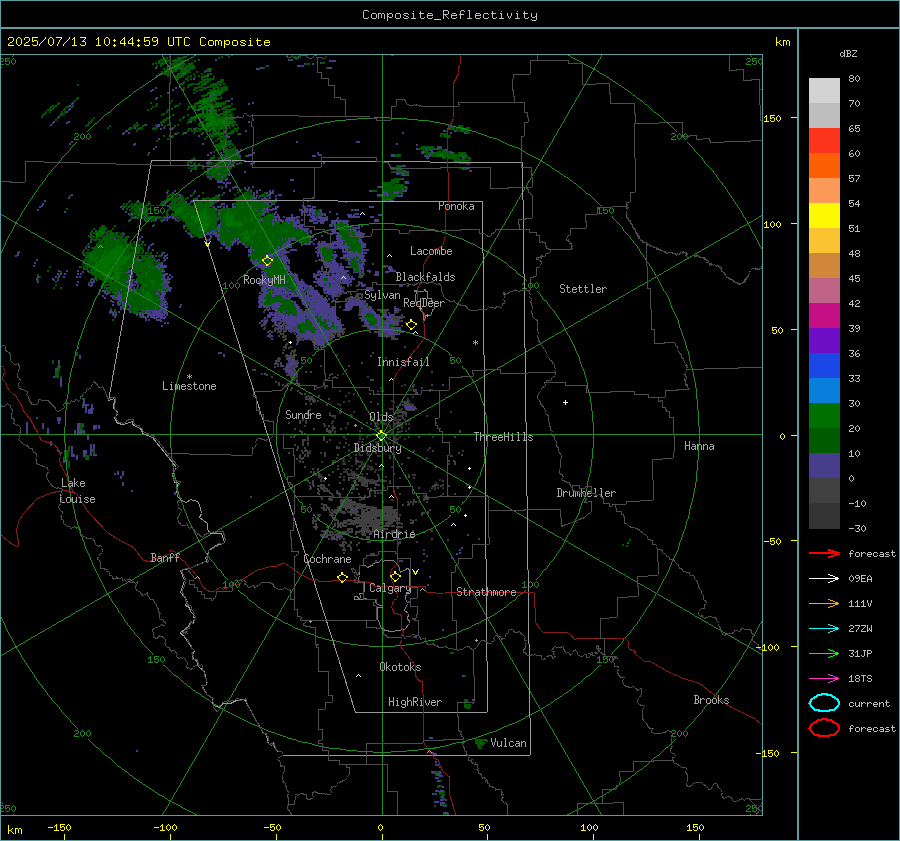Click the Drumheller label
This screenshot has width=900, height=841.
(x=586, y=493)
